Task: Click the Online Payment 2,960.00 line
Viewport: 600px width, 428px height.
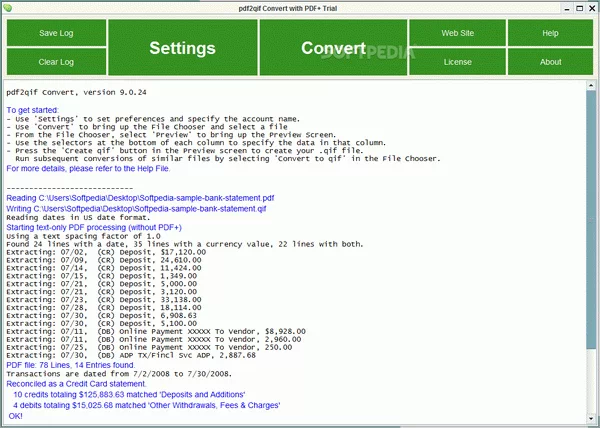Action: [154, 339]
